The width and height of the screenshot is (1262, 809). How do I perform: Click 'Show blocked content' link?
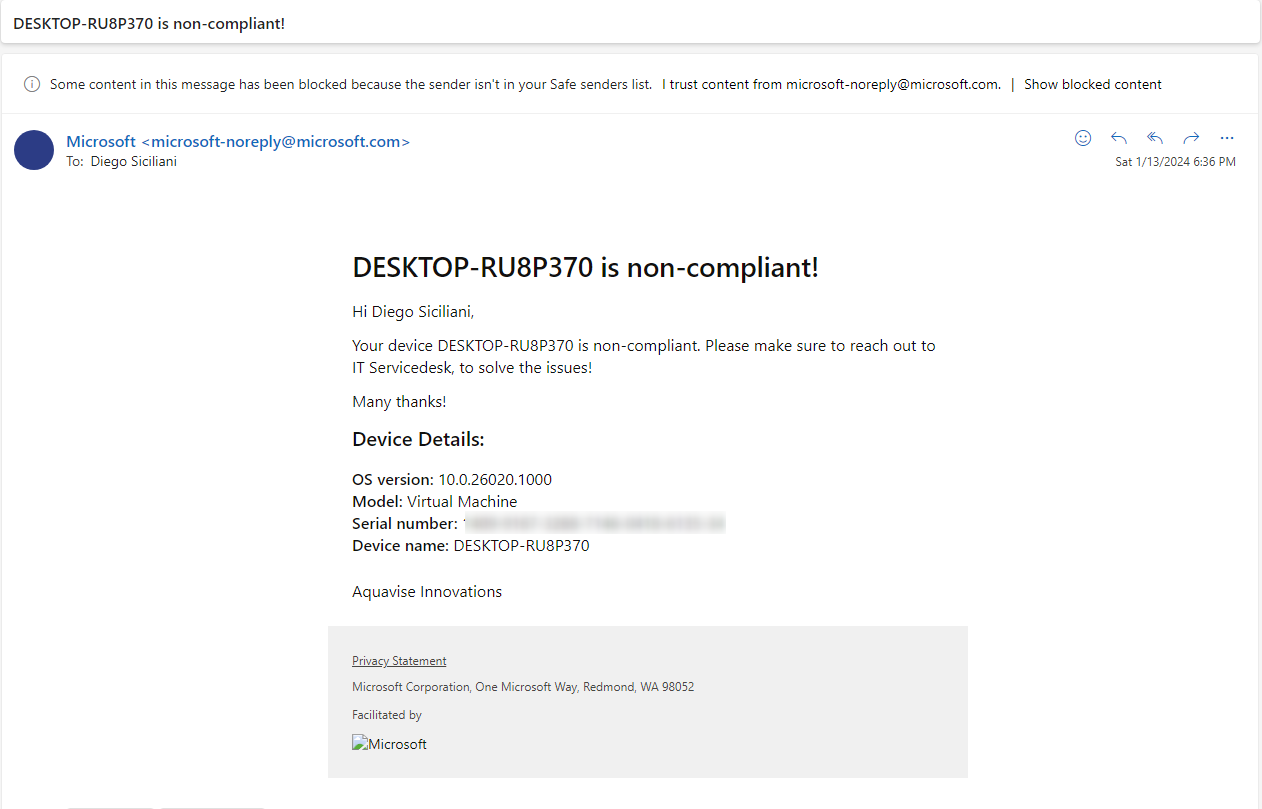coord(1093,84)
